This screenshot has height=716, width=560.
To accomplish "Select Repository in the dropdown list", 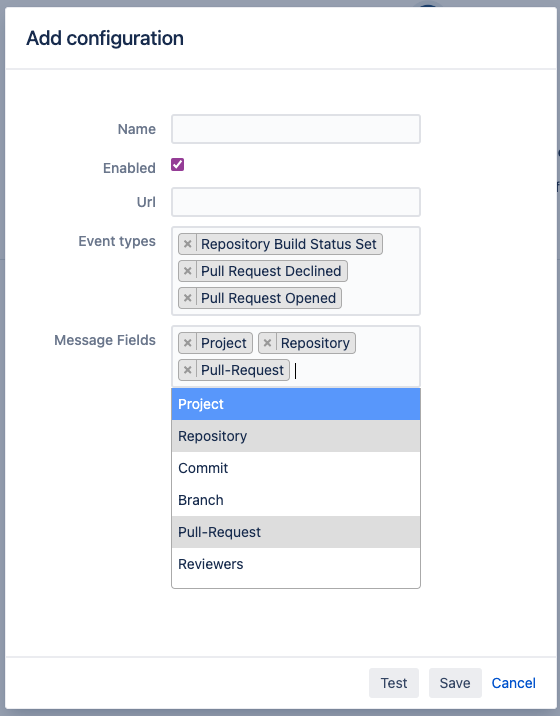I will tap(296, 436).
